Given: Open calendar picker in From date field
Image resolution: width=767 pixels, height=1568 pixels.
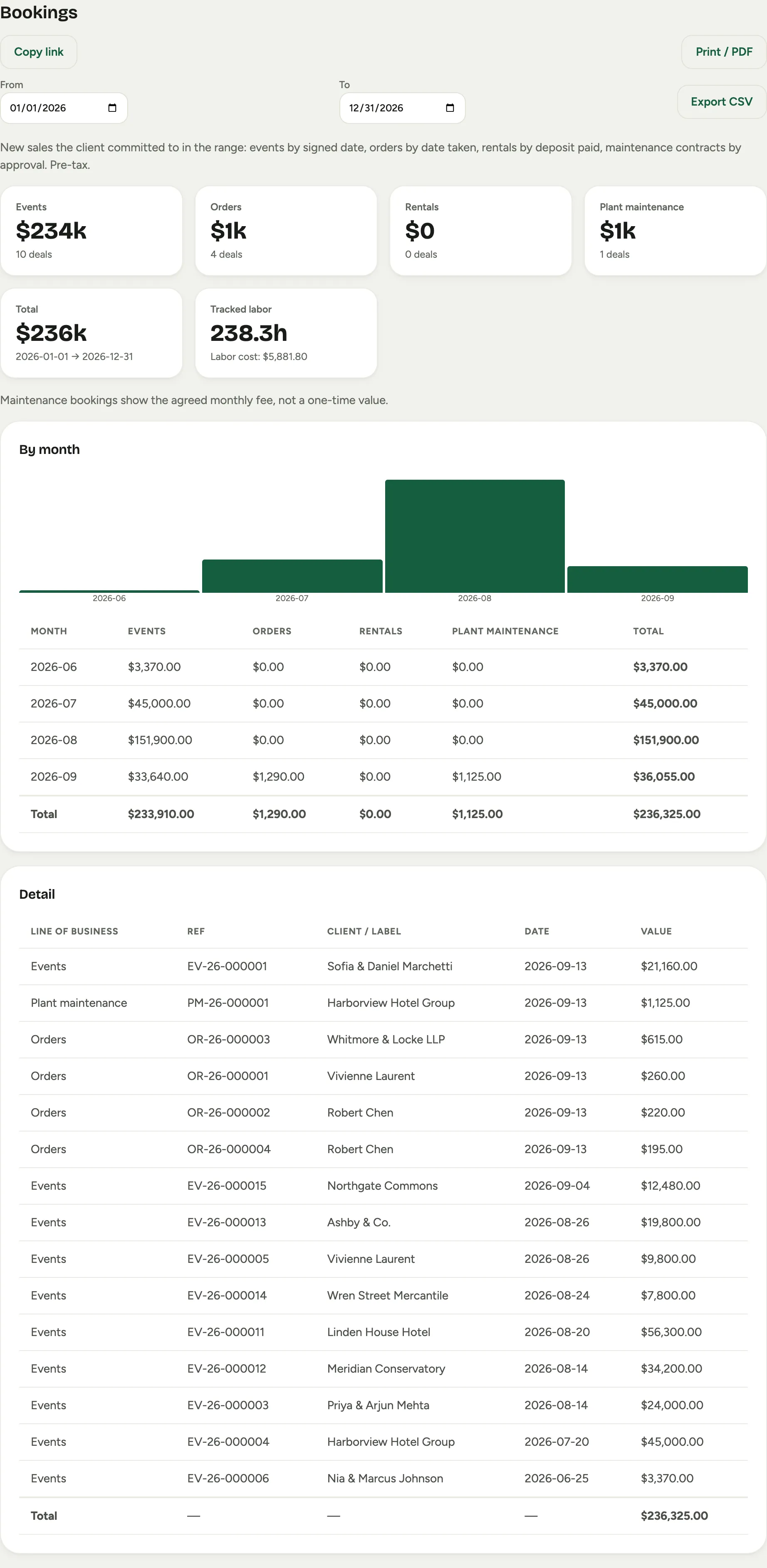Looking at the screenshot, I should (x=112, y=108).
